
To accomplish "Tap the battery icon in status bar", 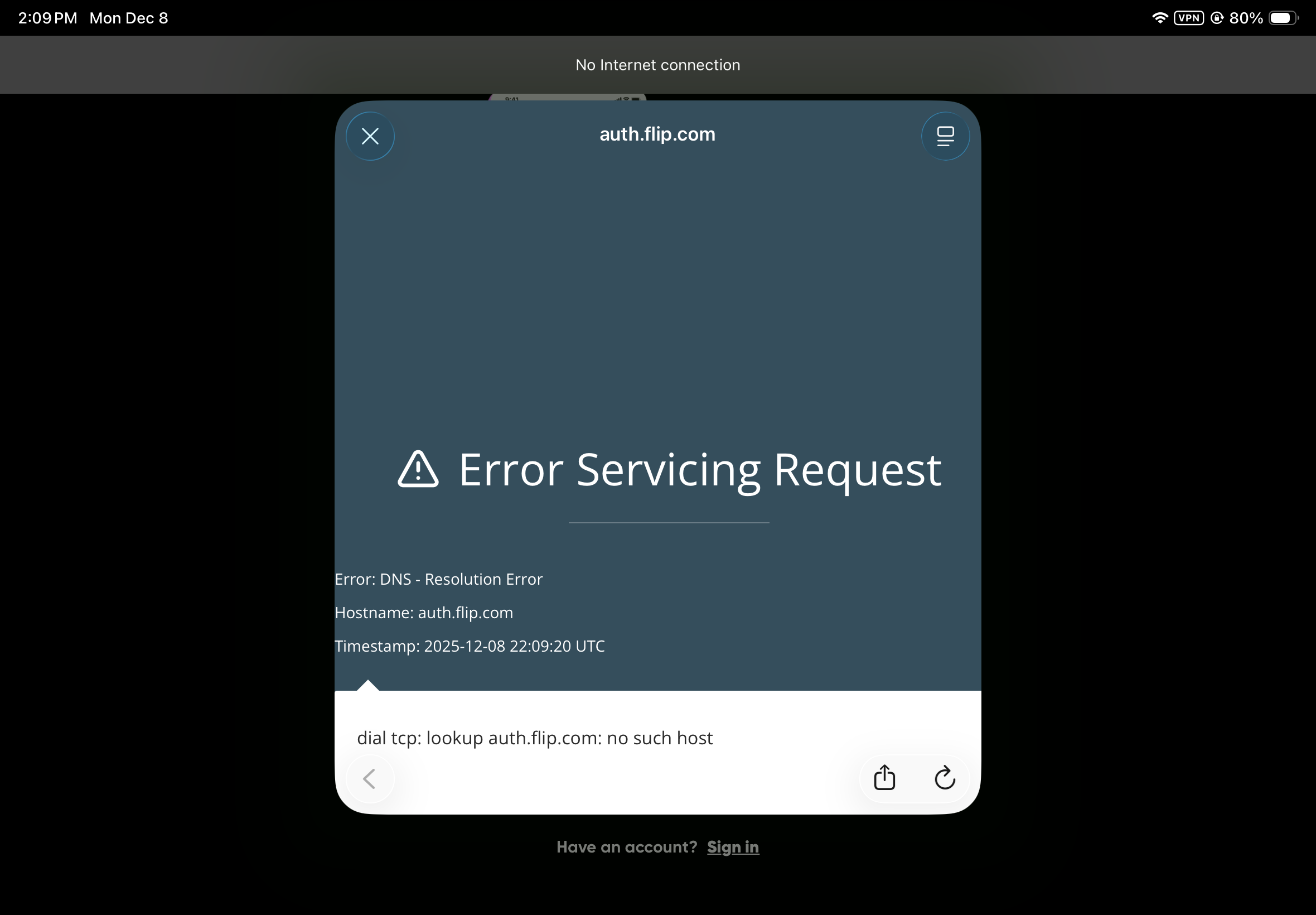I will click(1282, 18).
